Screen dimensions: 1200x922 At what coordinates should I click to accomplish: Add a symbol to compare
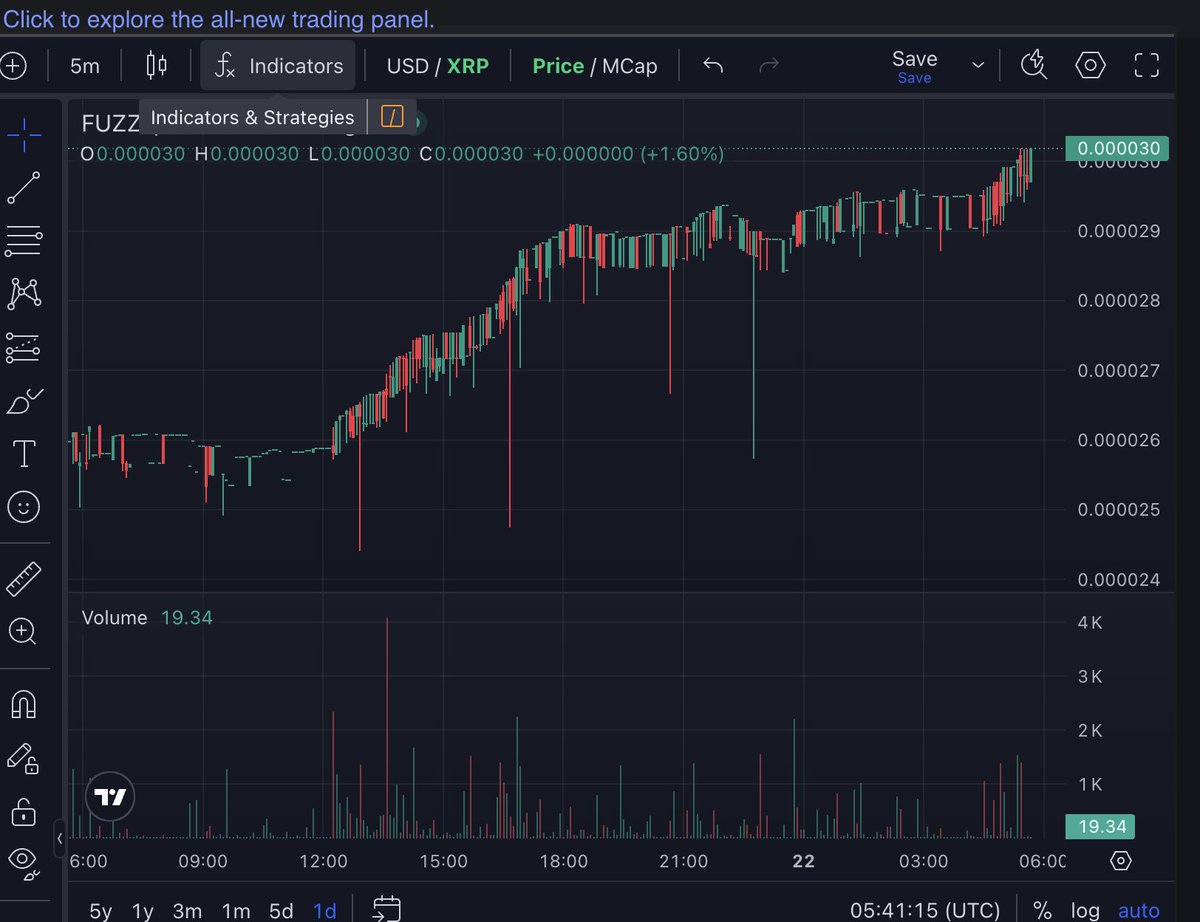point(13,66)
